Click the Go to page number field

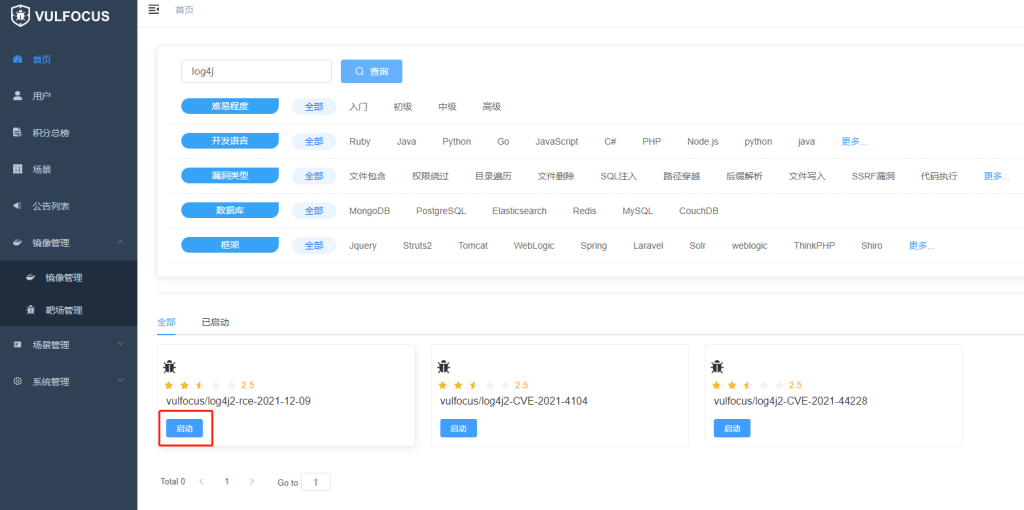(x=315, y=482)
